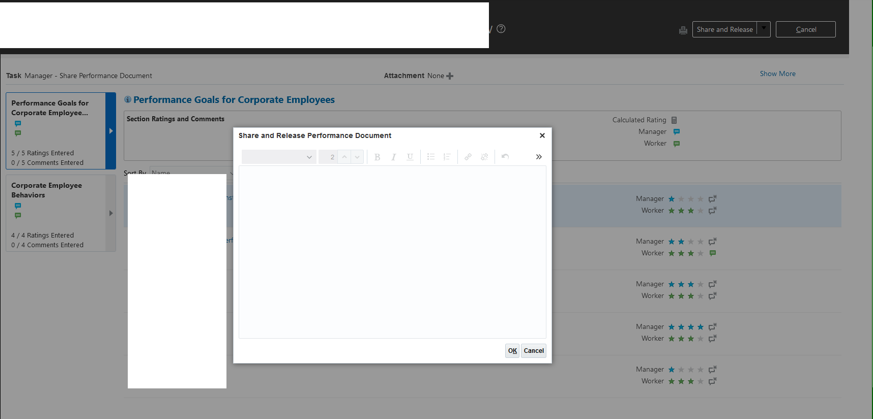This screenshot has width=873, height=419.
Task: Open Worker comment icon in highlighted goal row
Action: [x=712, y=210]
